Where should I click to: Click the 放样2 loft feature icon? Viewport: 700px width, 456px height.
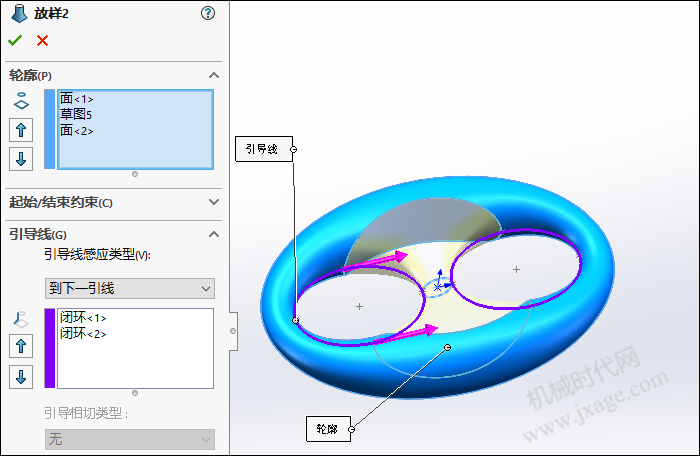click(19, 13)
